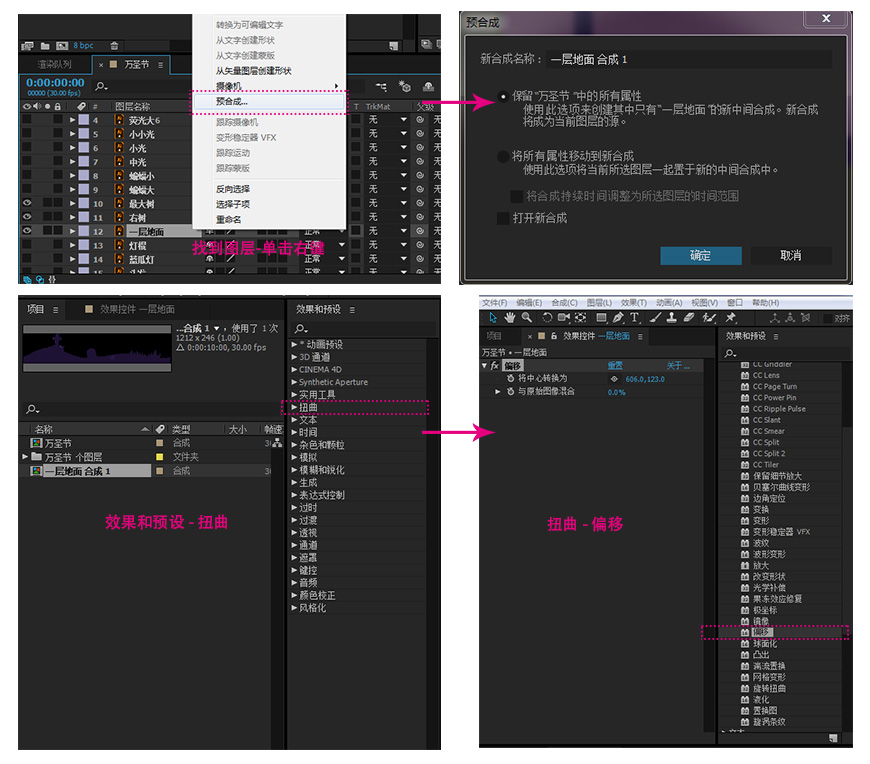Expand the 万圣节 个图层 folder in project panel
Viewport: 870px width, 764px height.
click(x=24, y=457)
